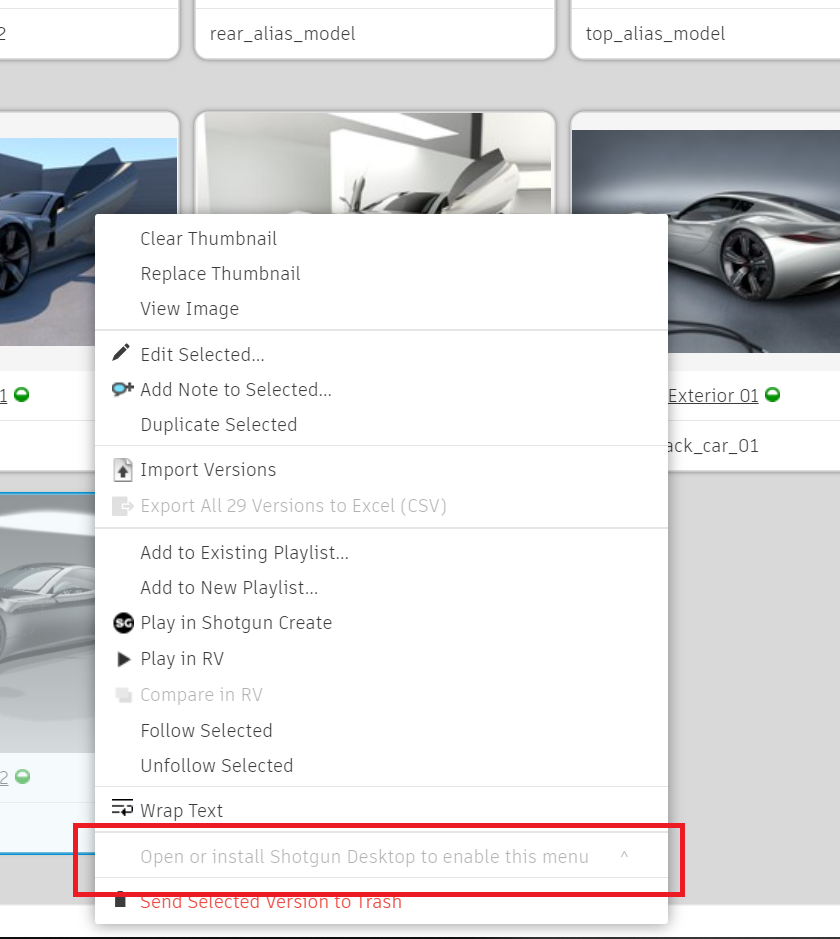The height and width of the screenshot is (939, 840).
Task: Open the Exterior 01 version link
Action: [713, 395]
